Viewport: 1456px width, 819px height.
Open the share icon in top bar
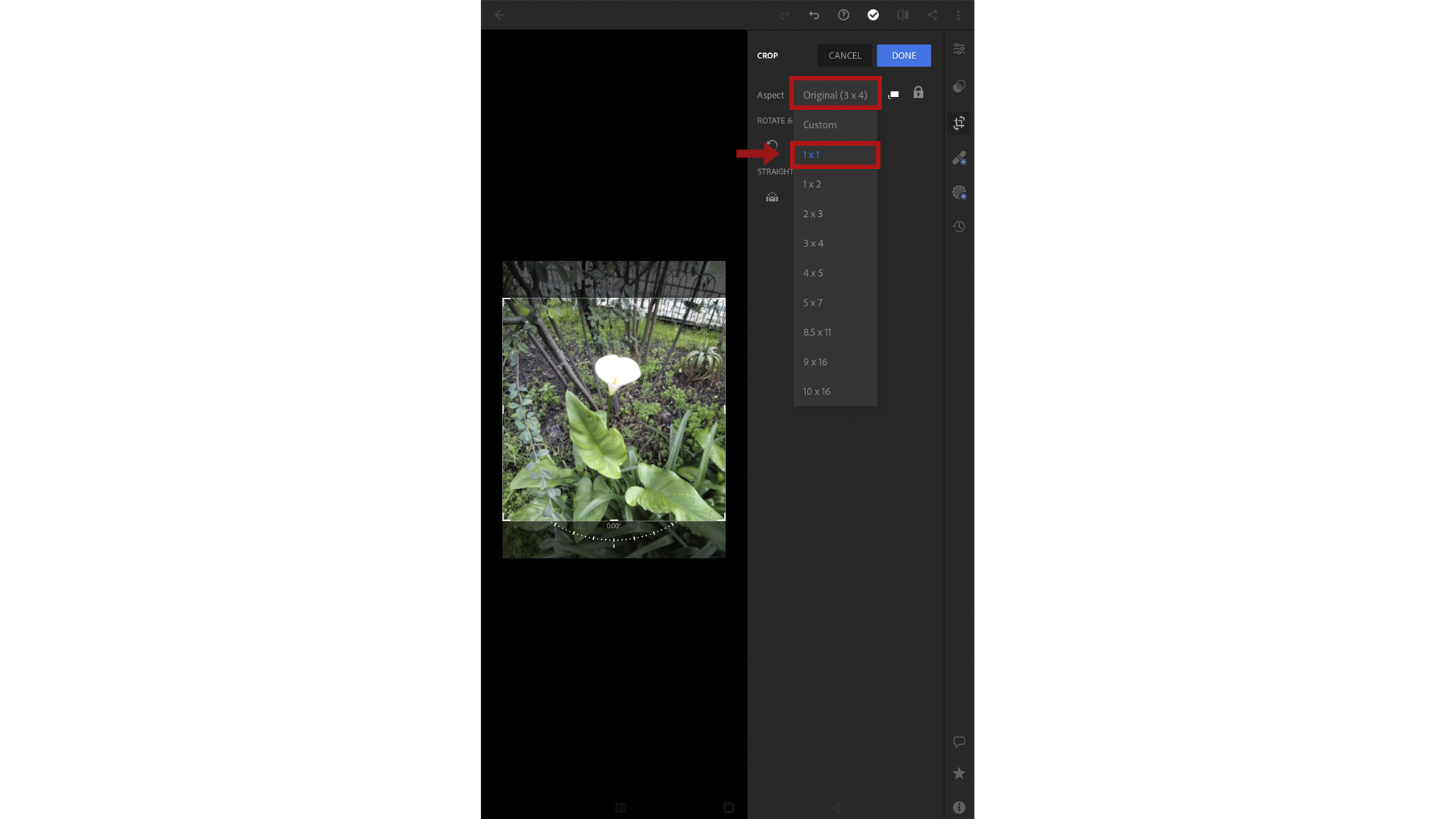click(x=932, y=15)
